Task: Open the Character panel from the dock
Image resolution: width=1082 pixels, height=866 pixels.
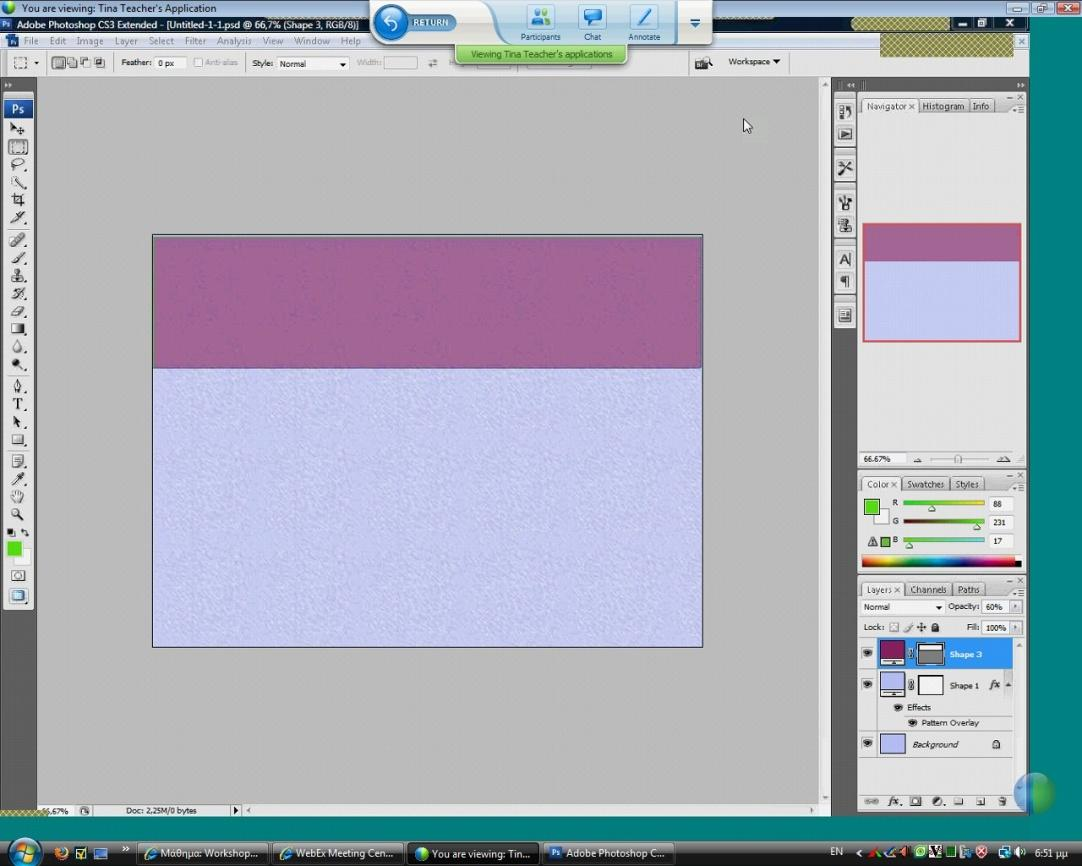Action: [845, 259]
